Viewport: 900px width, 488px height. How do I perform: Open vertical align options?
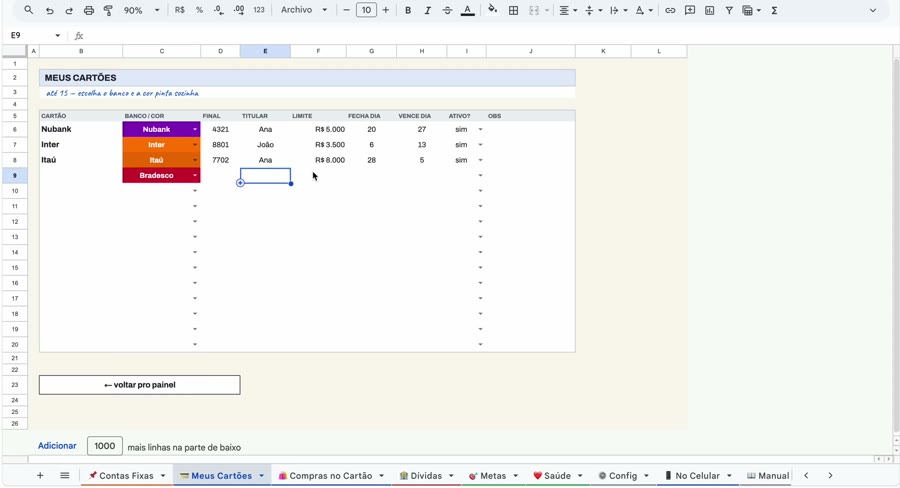[593, 10]
